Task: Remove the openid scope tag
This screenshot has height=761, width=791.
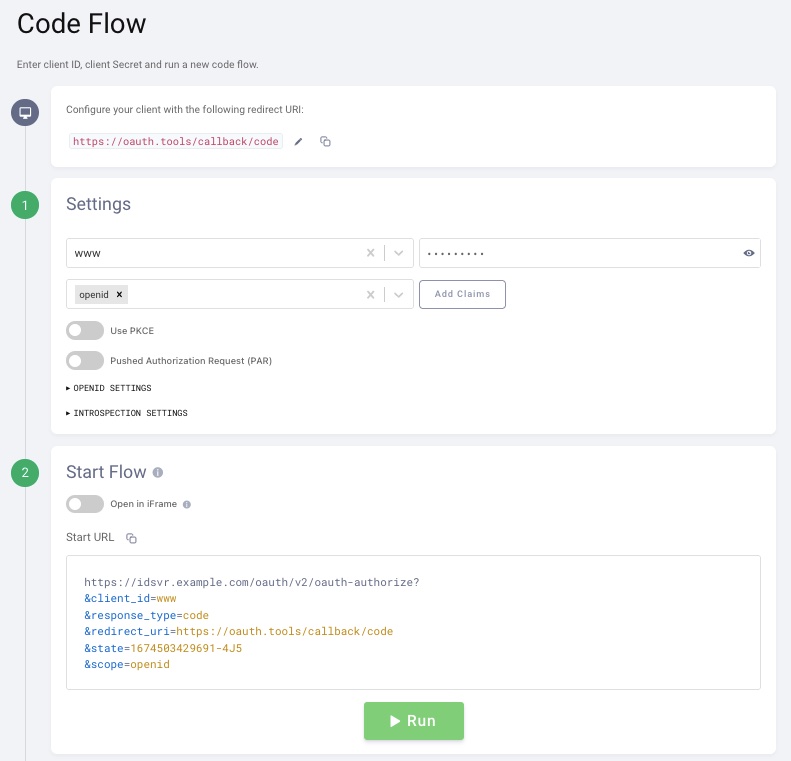Action: click(x=120, y=295)
